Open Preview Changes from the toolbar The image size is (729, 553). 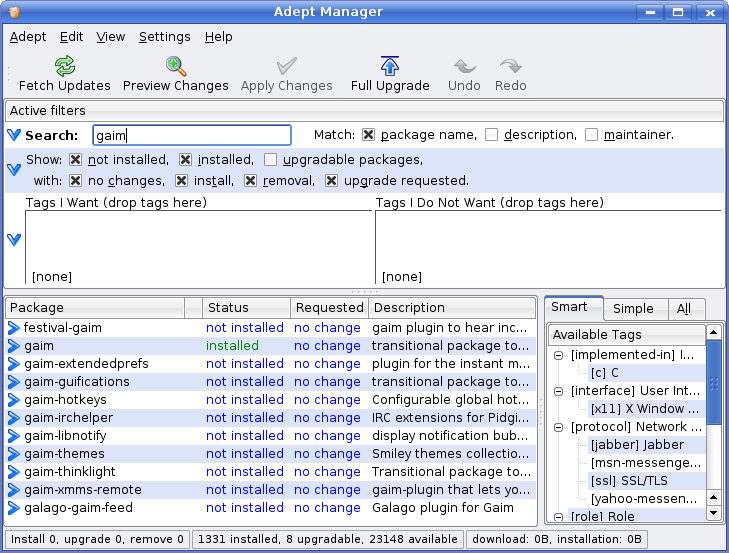[176, 67]
